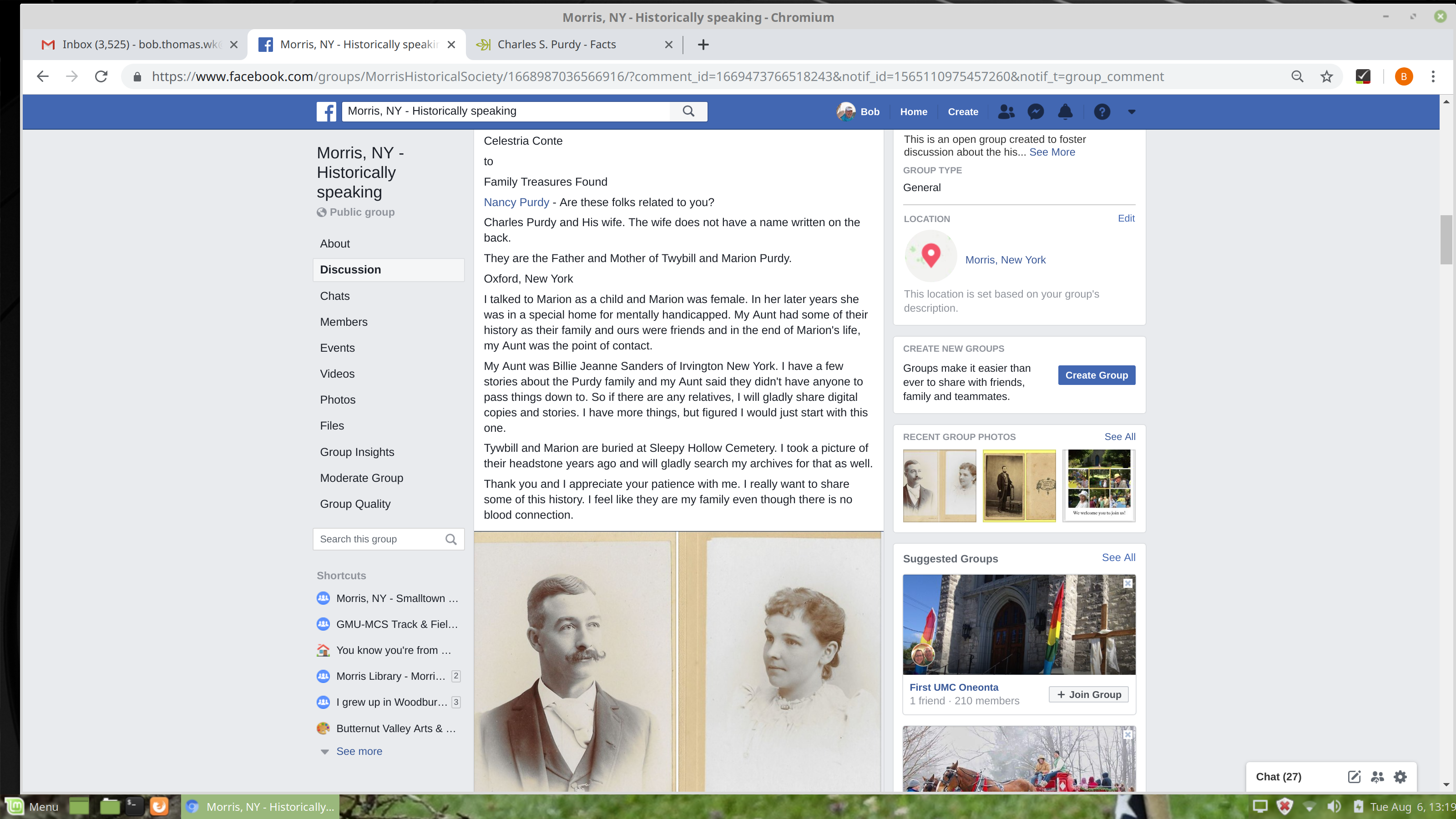Open the colorful collage photo thumbnail
Viewport: 1456px width, 819px height.
[x=1099, y=485]
